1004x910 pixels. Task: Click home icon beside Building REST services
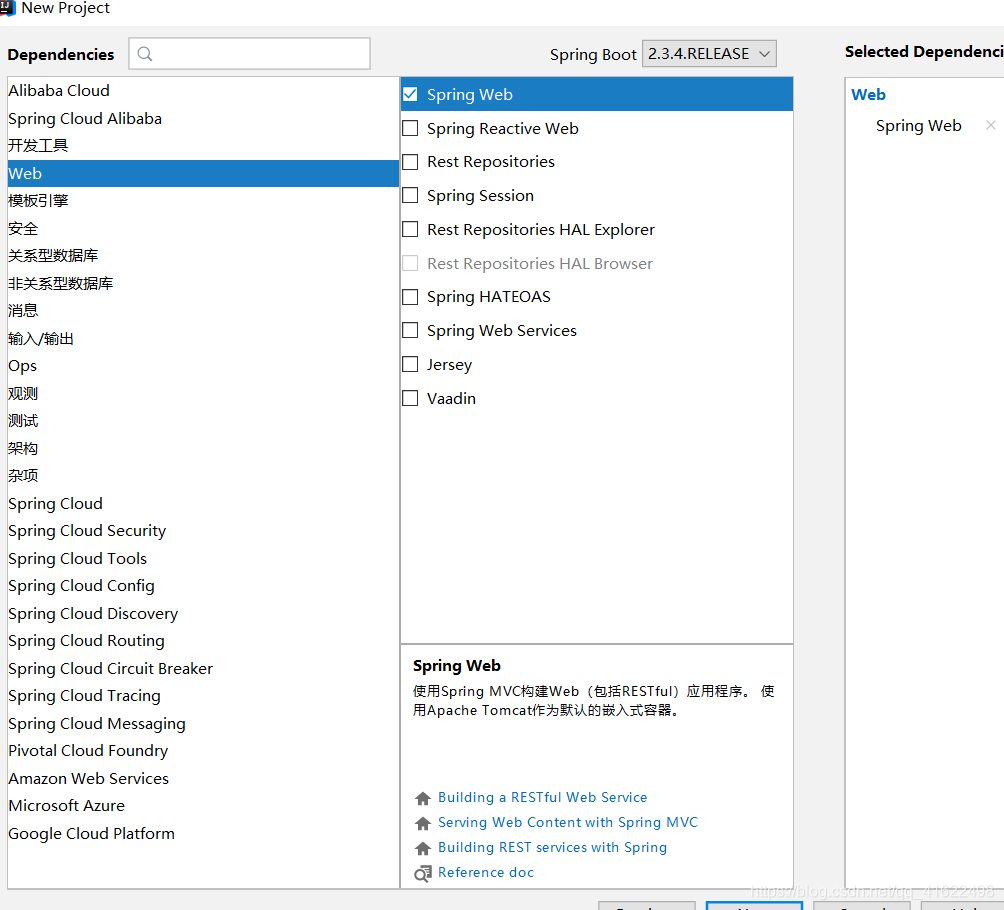click(423, 848)
